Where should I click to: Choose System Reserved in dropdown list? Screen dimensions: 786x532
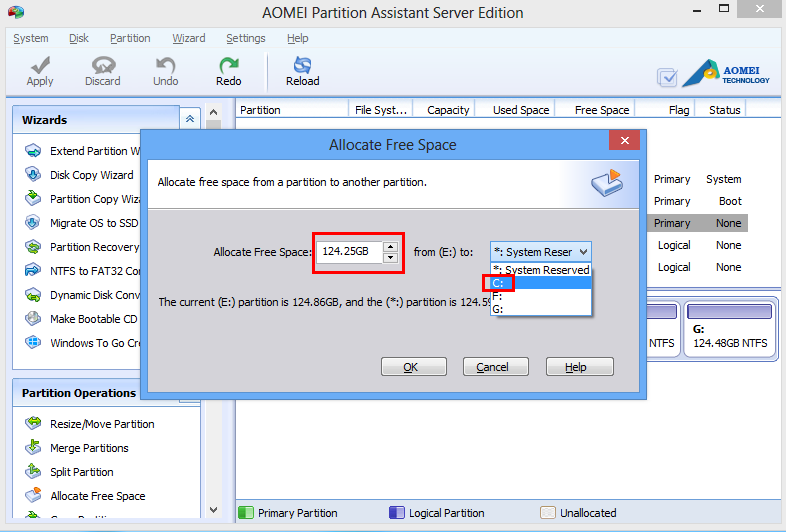coord(541,270)
